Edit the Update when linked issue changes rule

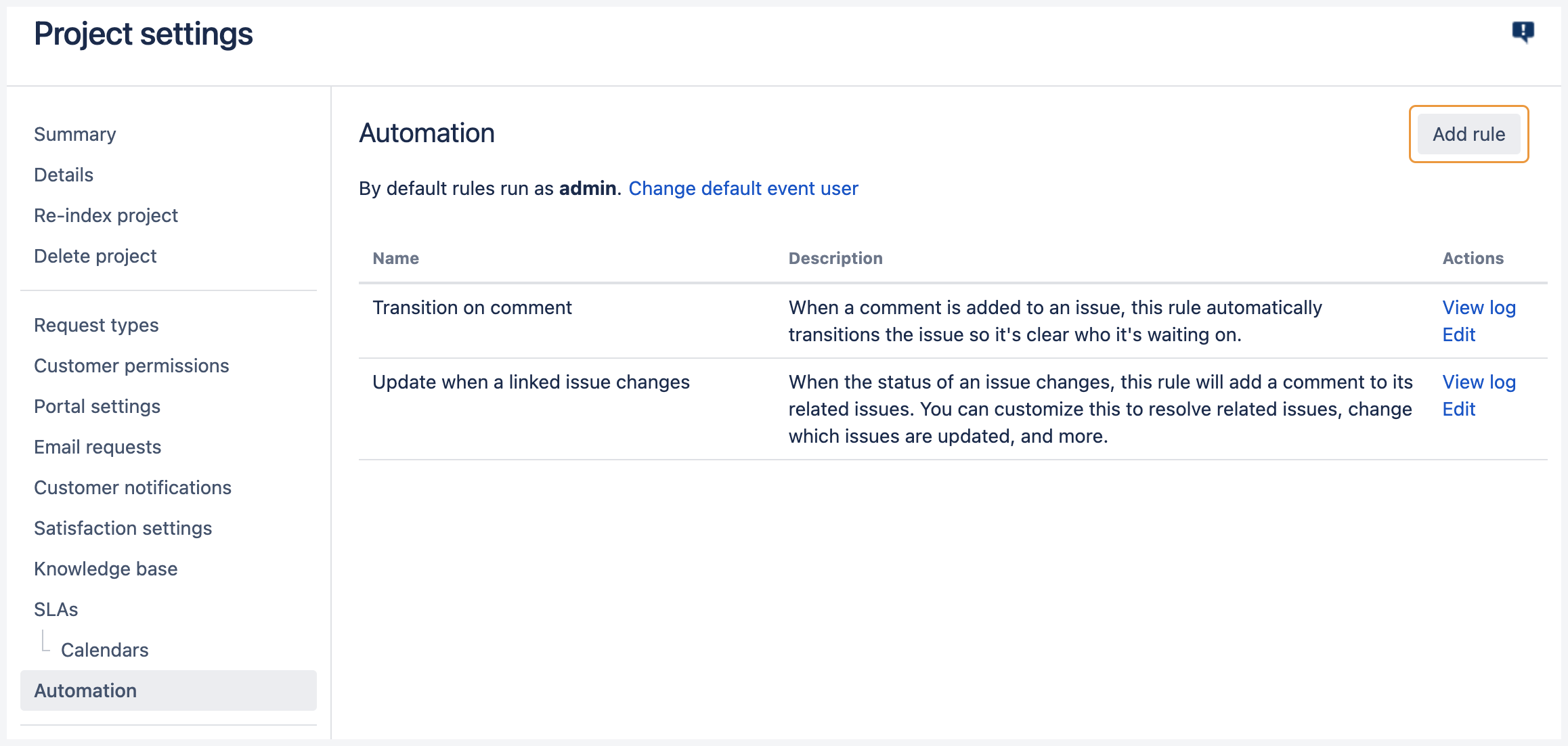(1458, 409)
